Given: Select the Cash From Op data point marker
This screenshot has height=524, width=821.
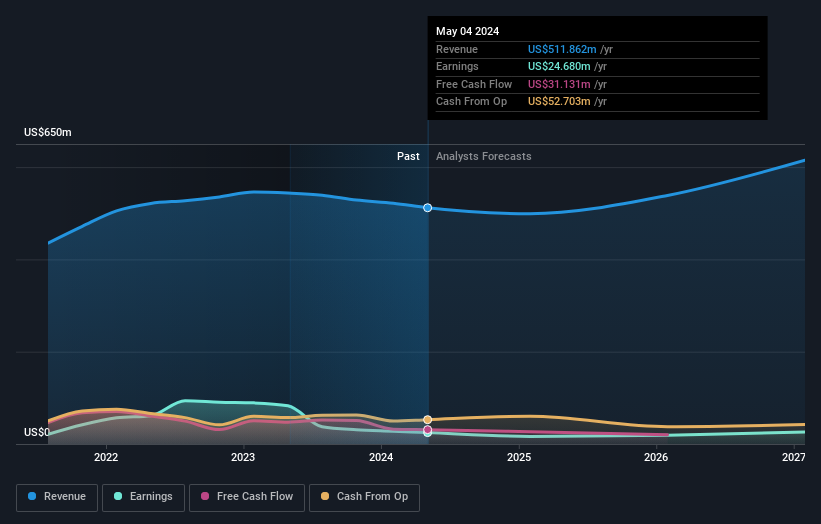Looking at the screenshot, I should coord(428,420).
